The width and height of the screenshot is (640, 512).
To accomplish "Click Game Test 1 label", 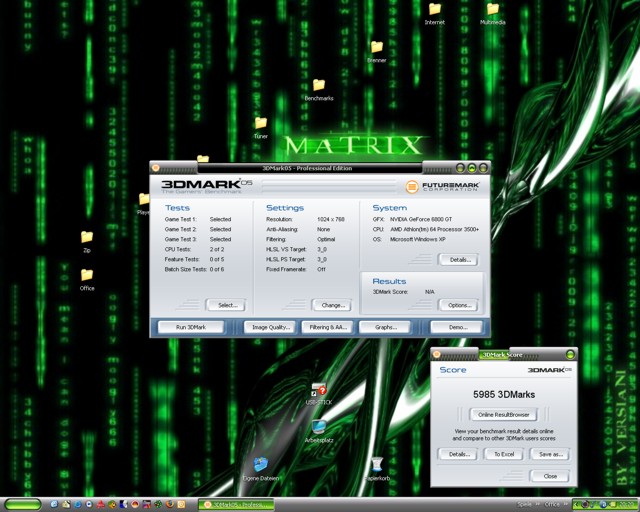I will (180, 219).
